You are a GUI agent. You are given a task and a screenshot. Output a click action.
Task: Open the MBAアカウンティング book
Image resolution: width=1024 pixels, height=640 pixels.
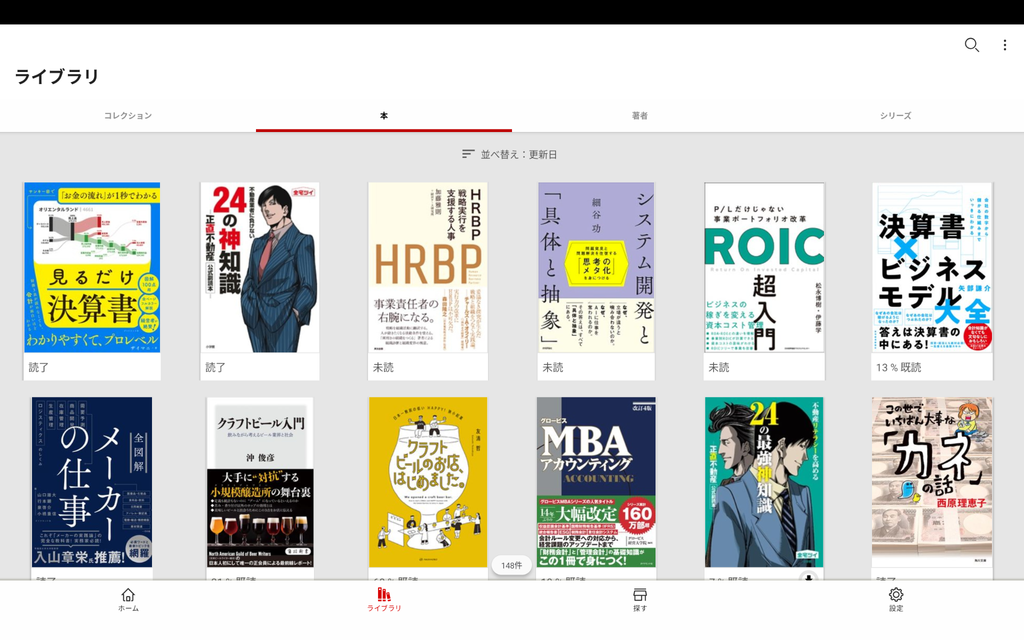(596, 482)
